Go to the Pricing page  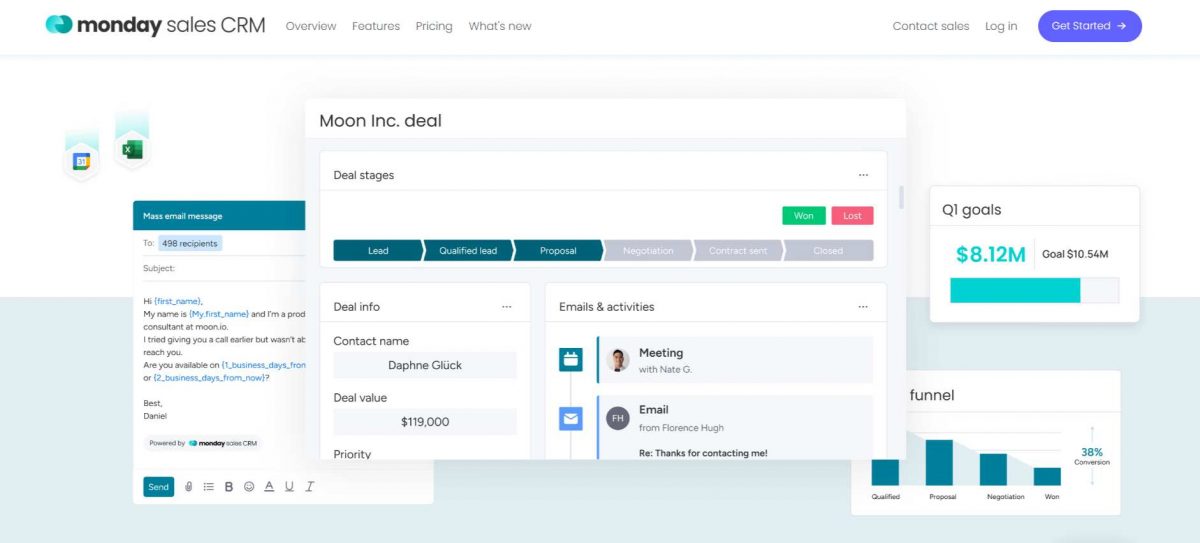[434, 26]
